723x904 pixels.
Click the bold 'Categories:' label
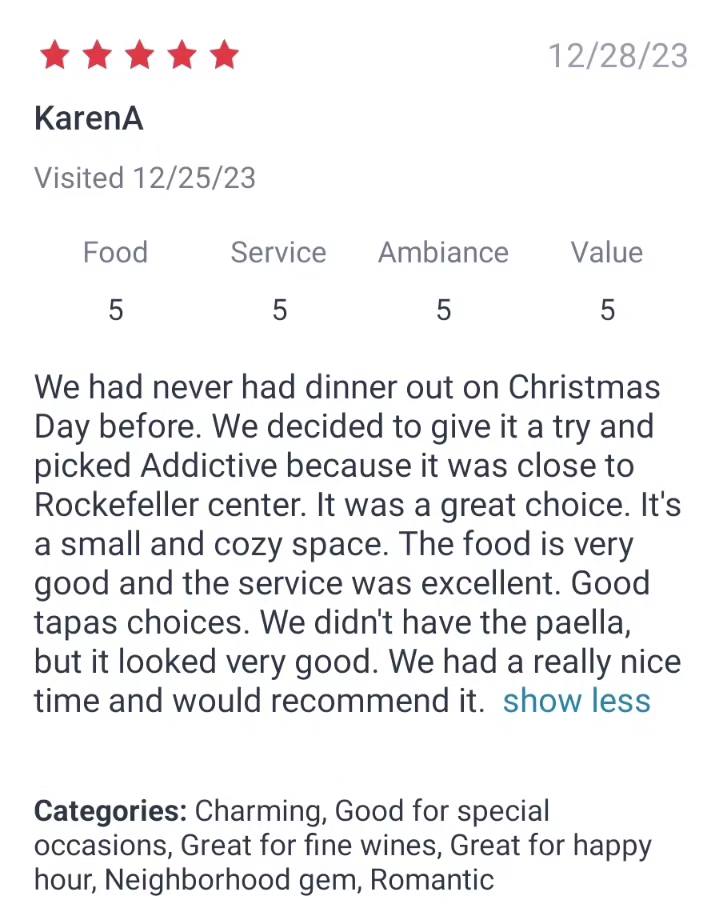pos(110,810)
